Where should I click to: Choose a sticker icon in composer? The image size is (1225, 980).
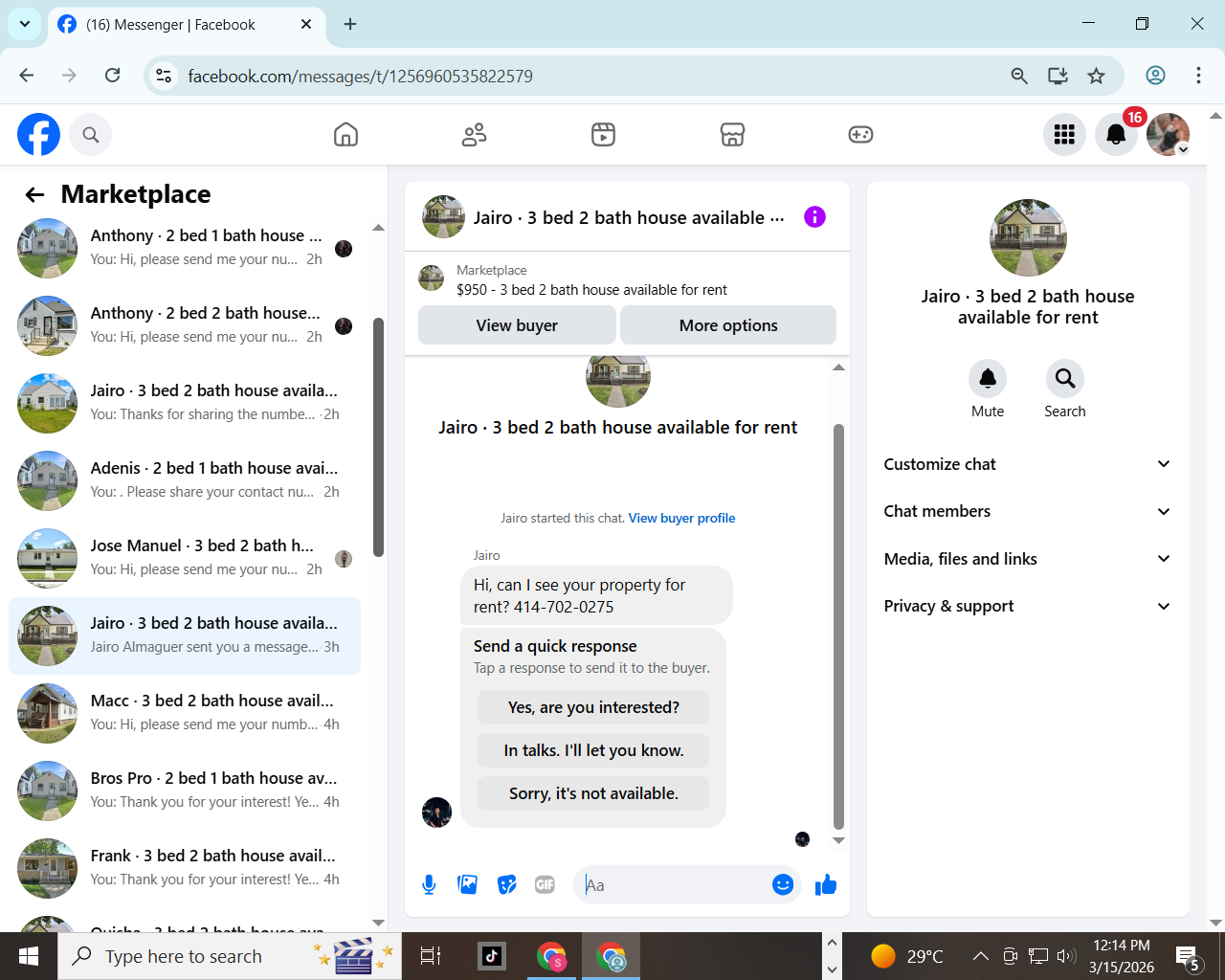point(507,885)
